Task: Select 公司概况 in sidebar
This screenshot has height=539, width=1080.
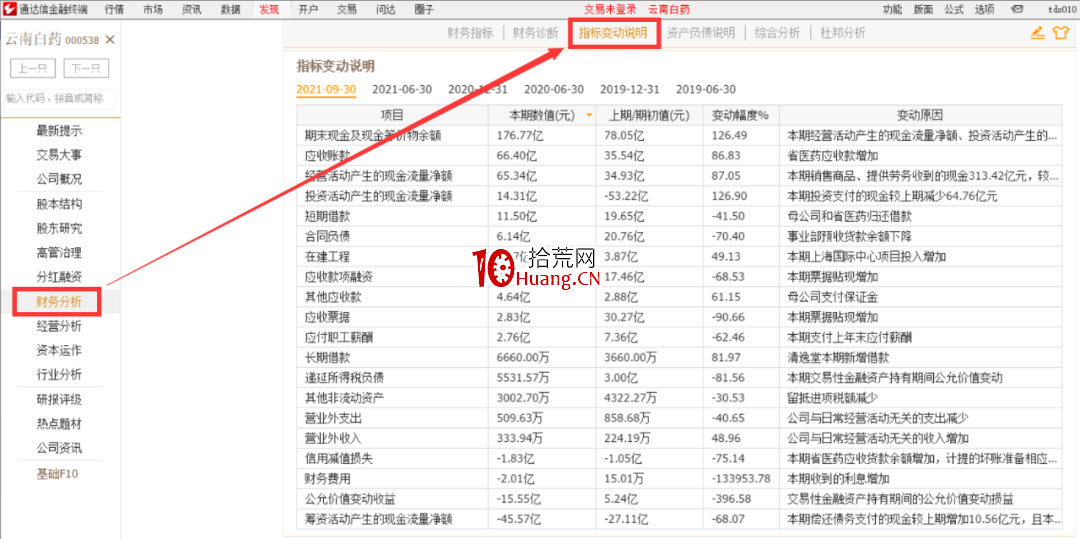Action: pyautogui.click(x=59, y=179)
